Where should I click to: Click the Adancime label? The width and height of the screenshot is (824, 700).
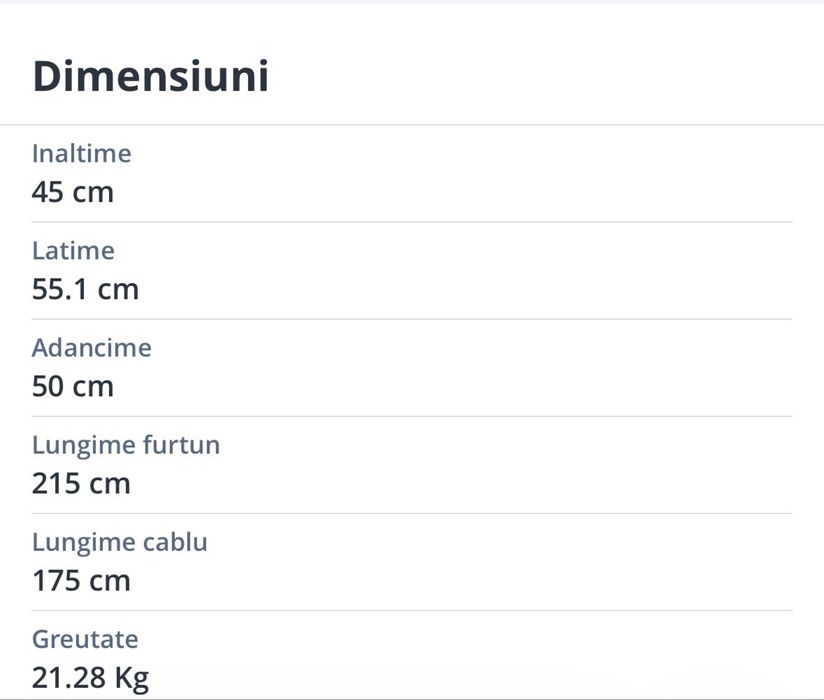91,348
